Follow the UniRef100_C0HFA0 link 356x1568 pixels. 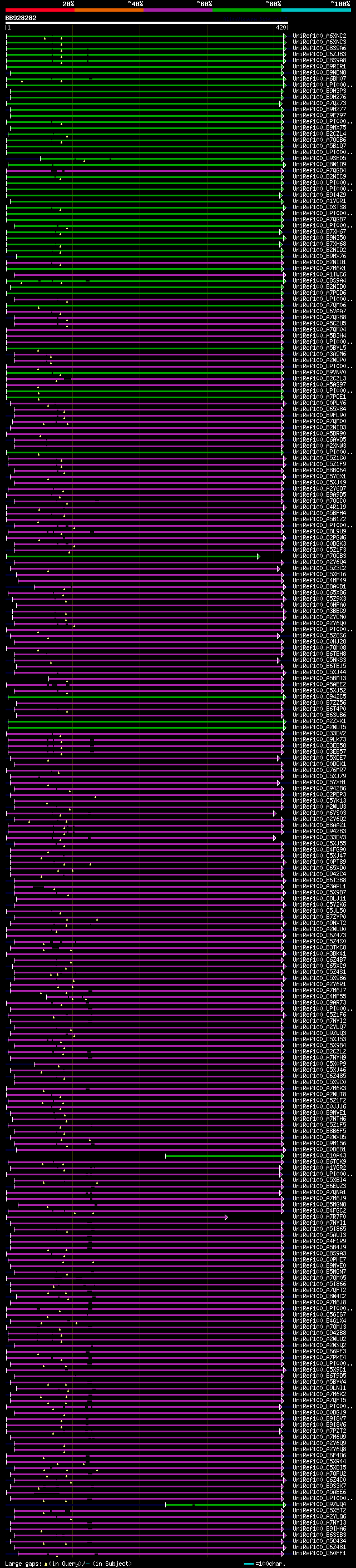click(319, 605)
